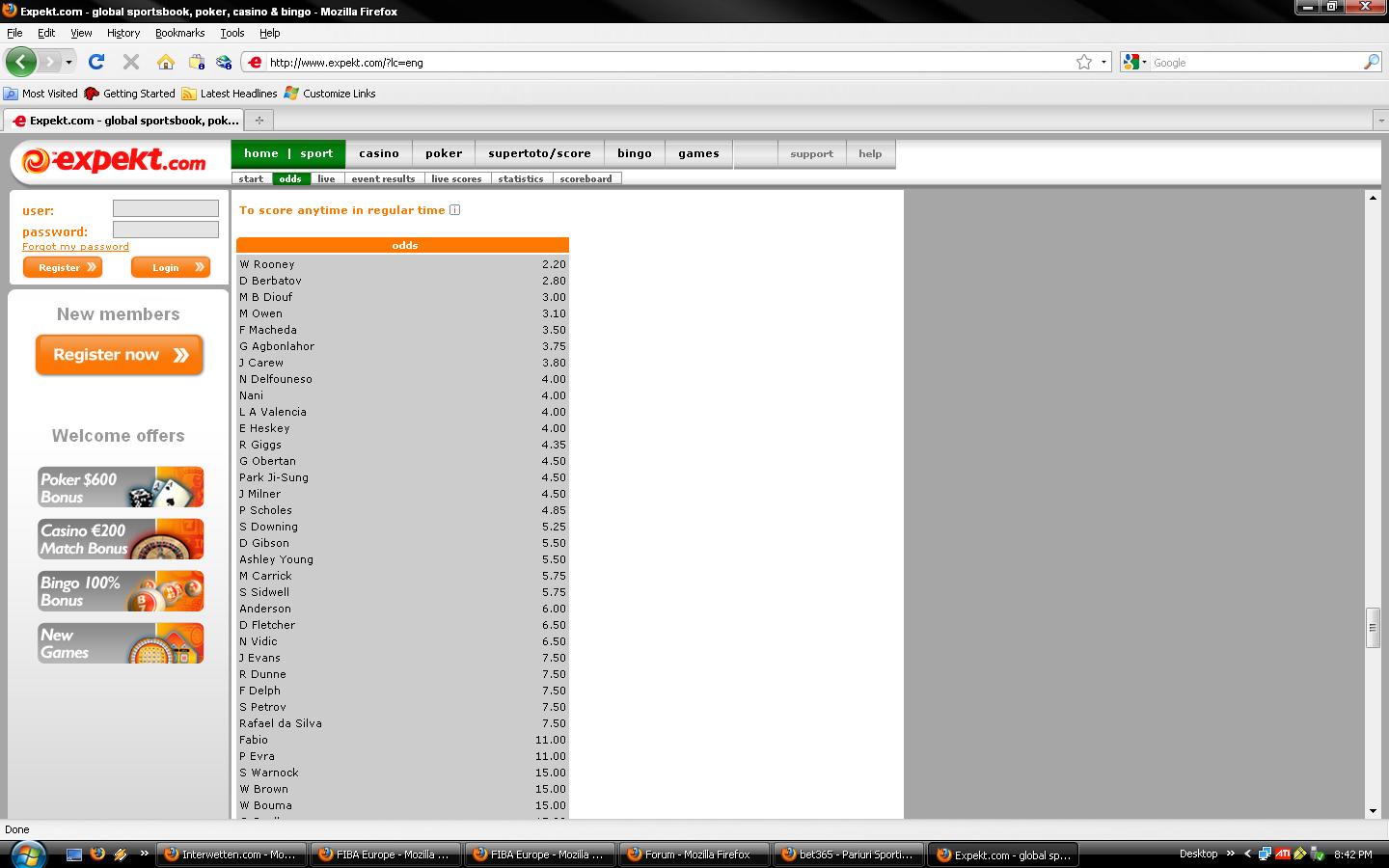Open the File menu
1389x868 pixels.
(x=14, y=33)
